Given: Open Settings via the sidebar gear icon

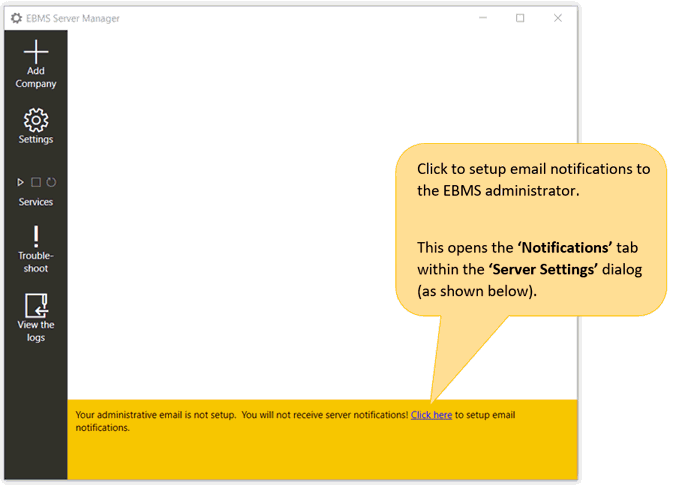Looking at the screenshot, I should (x=36, y=120).
